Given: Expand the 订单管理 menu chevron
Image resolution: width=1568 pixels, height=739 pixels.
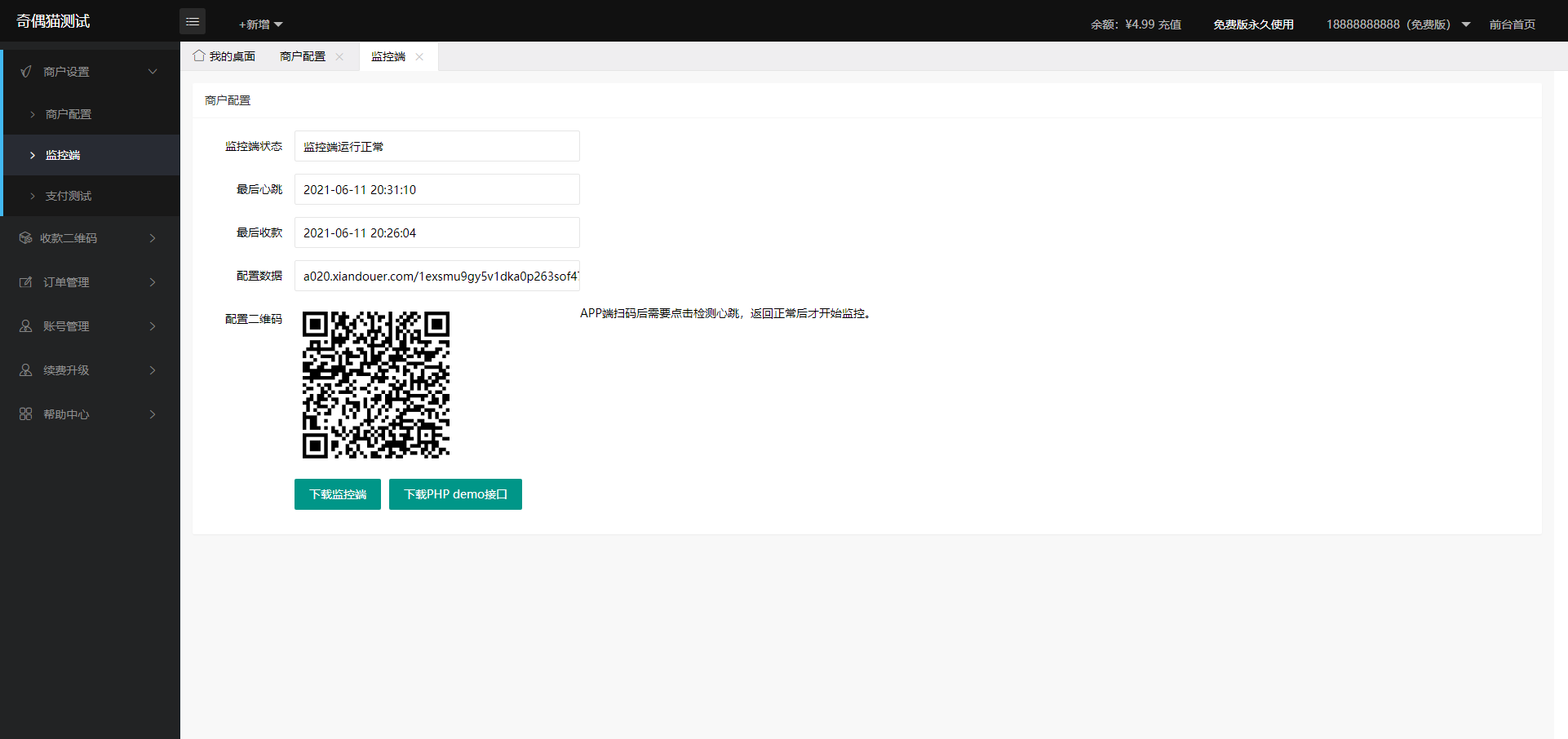Looking at the screenshot, I should (x=153, y=282).
